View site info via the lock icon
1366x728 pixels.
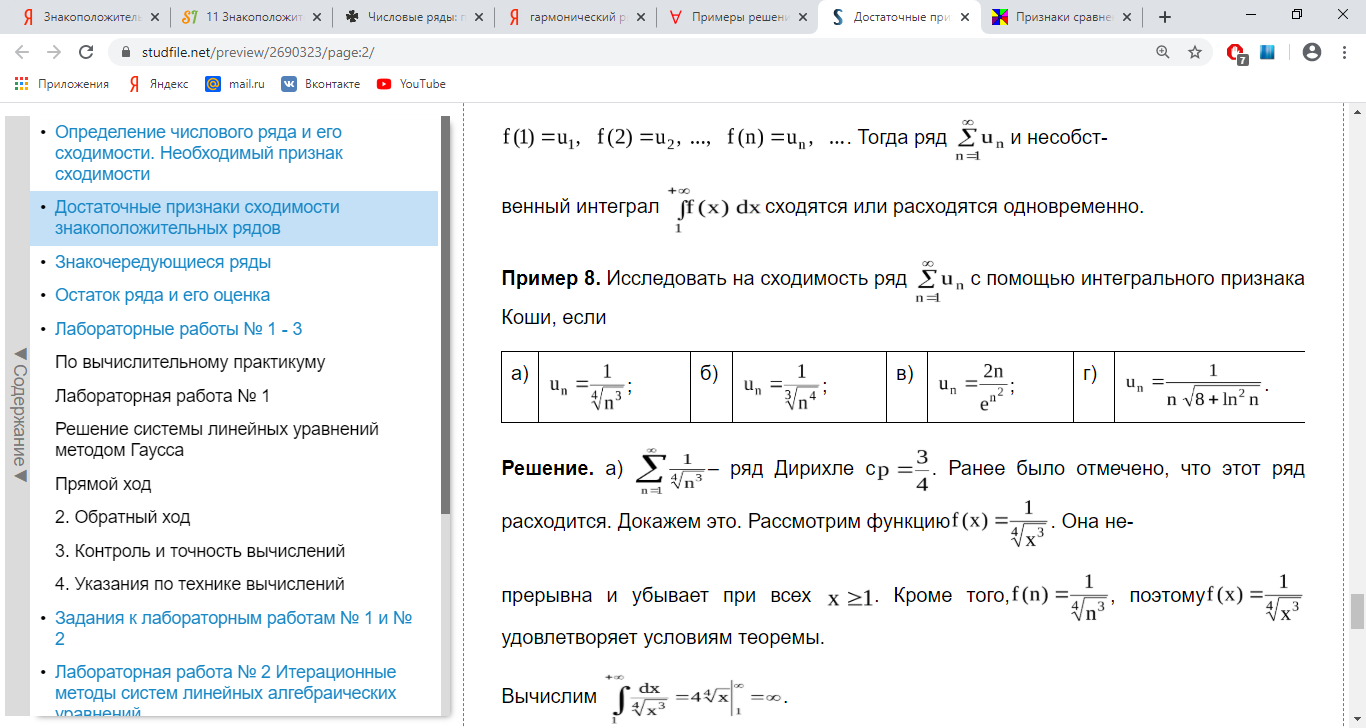point(126,53)
